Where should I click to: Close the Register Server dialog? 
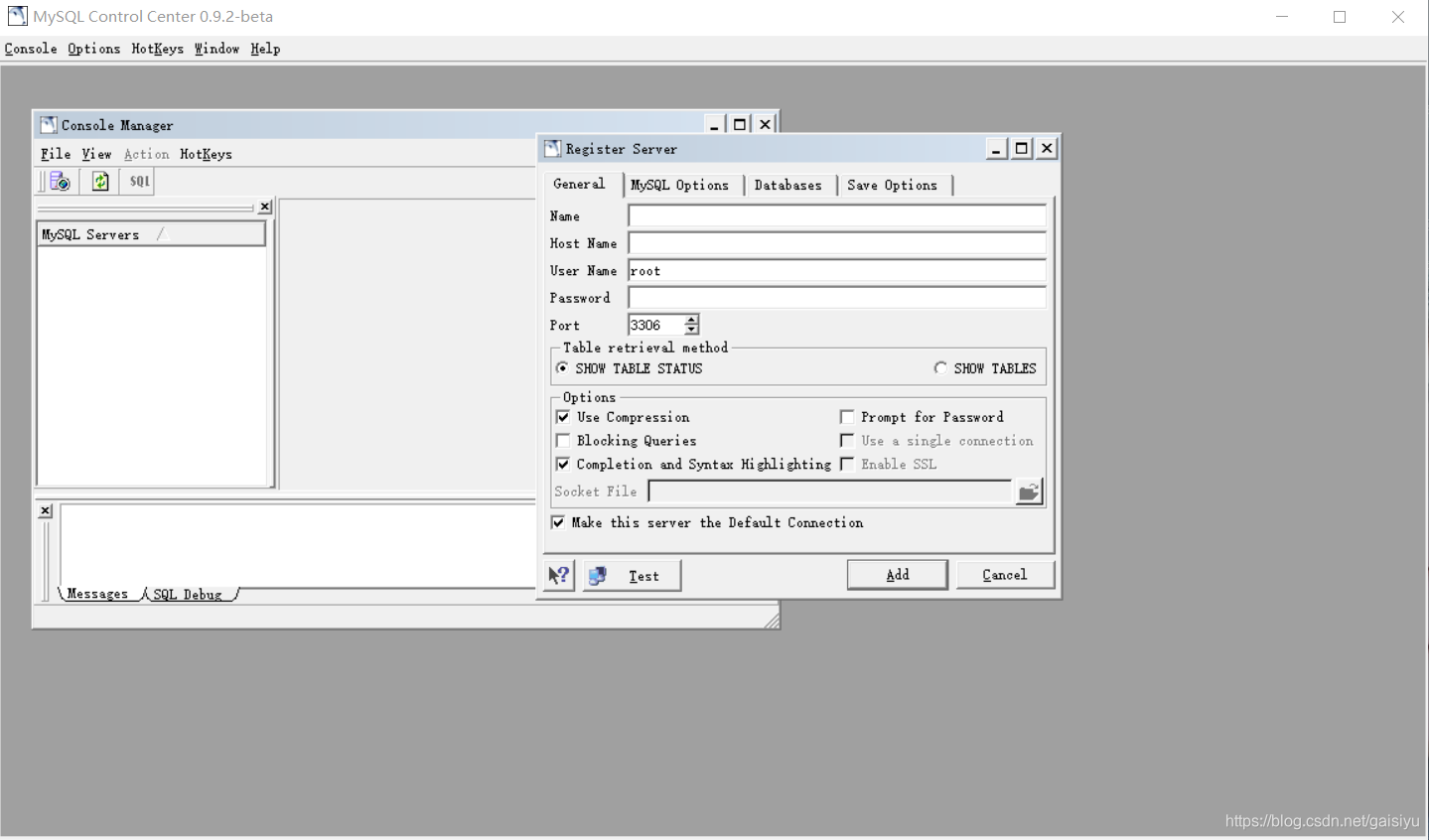[1047, 148]
